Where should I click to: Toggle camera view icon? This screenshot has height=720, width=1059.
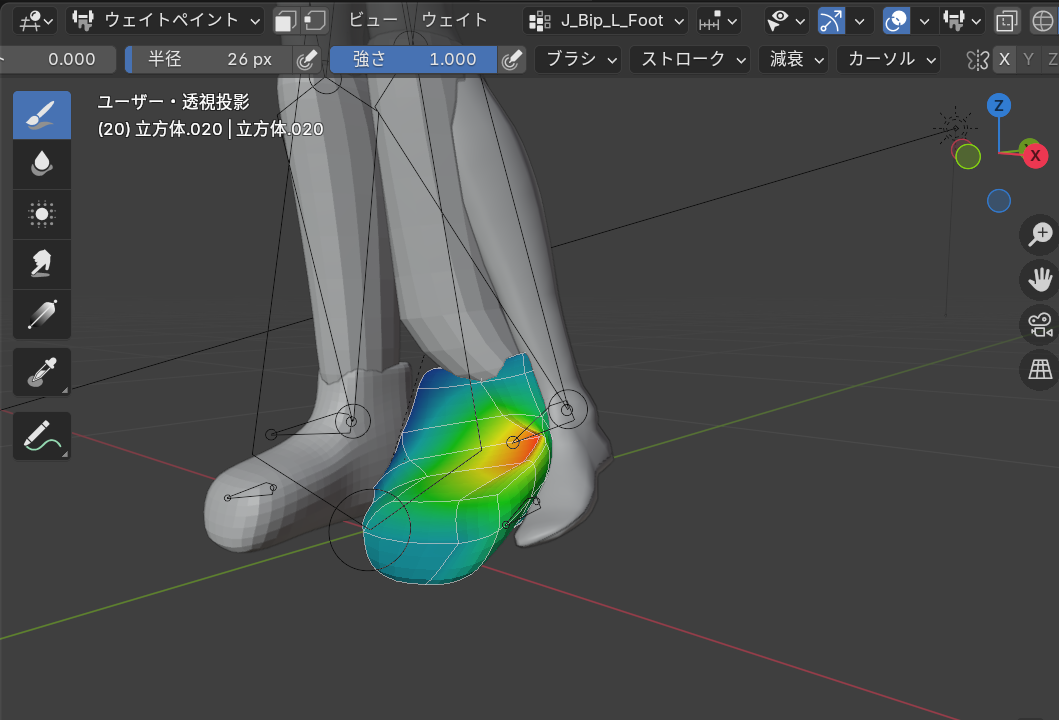1040,325
